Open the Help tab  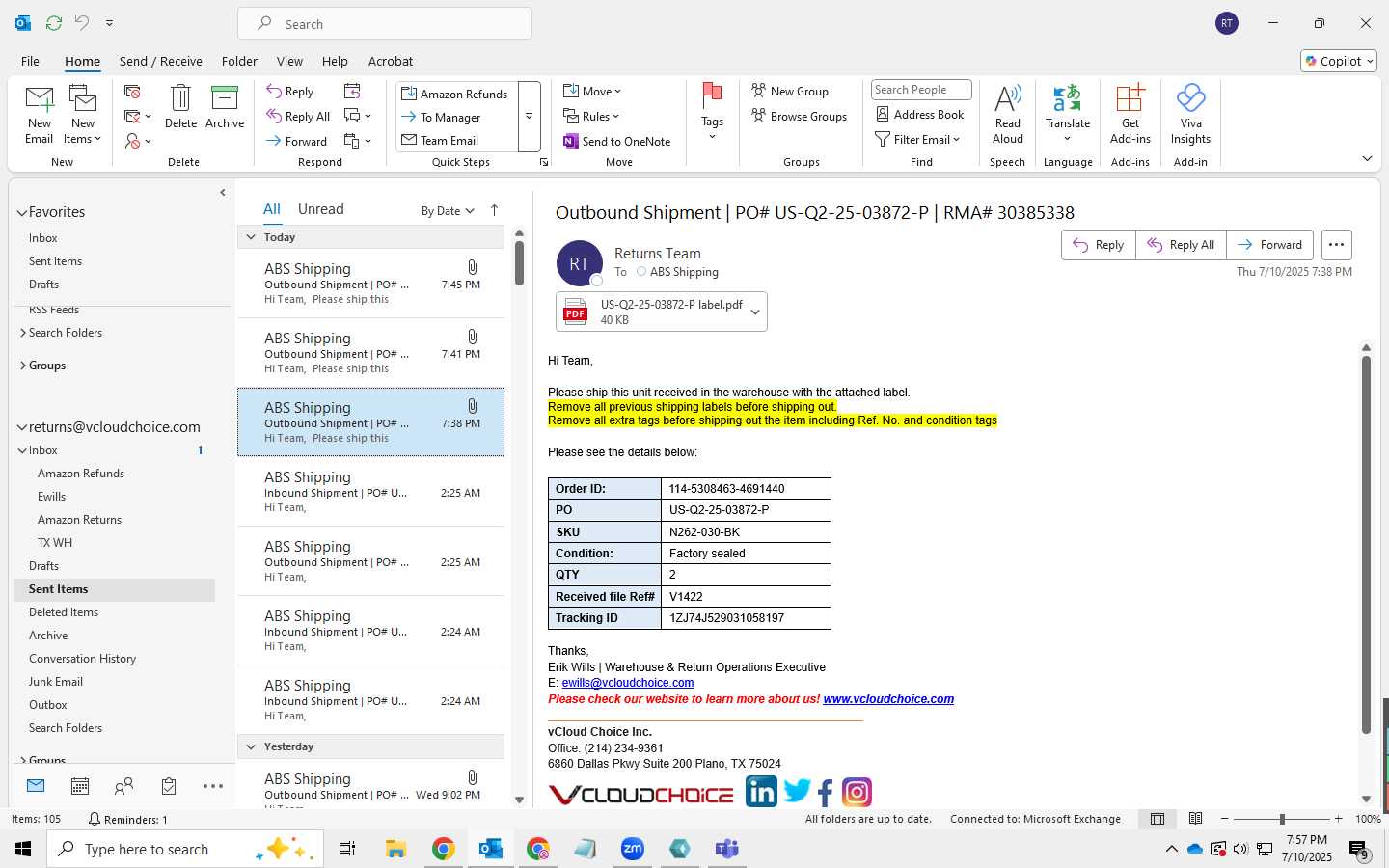(335, 61)
